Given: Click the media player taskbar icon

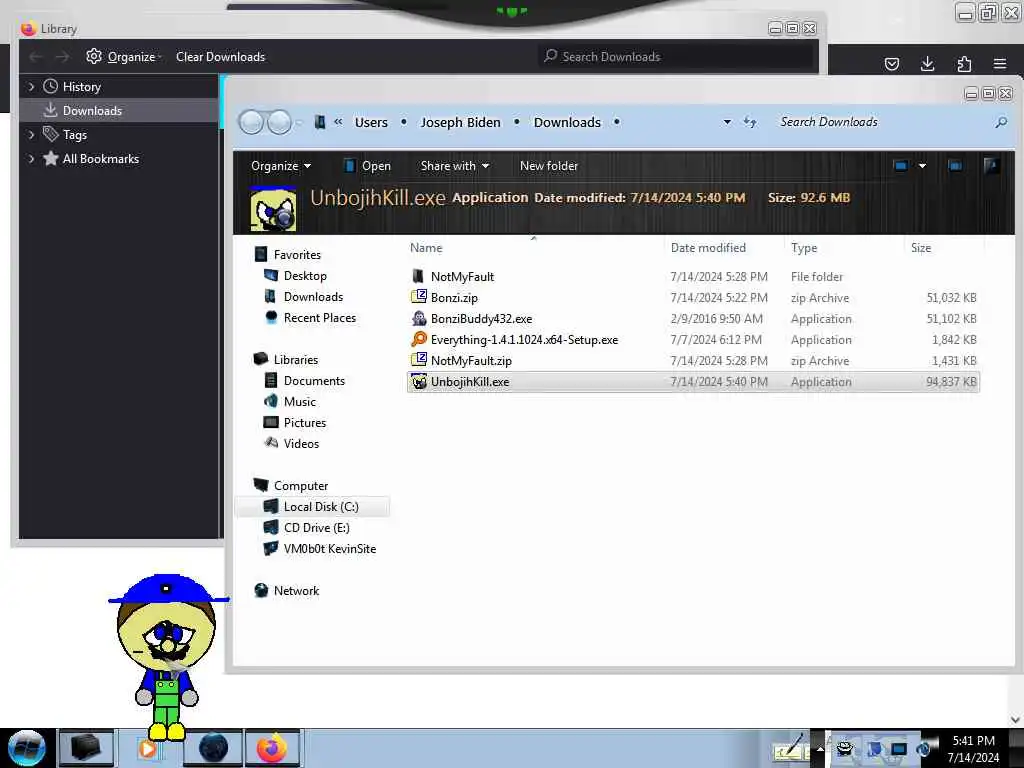Looking at the screenshot, I should 148,748.
